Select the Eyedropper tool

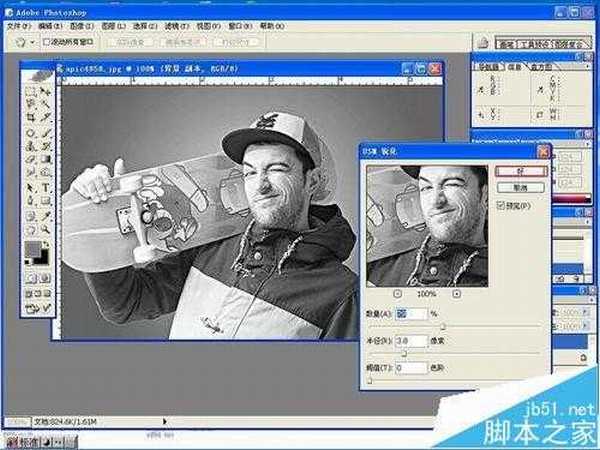pos(46,216)
